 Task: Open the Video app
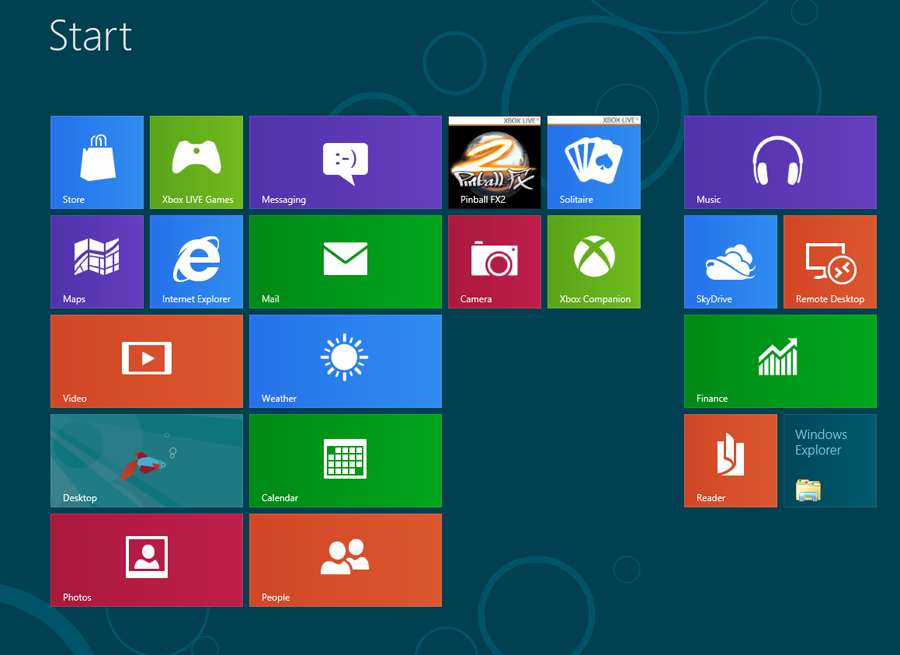(x=146, y=361)
